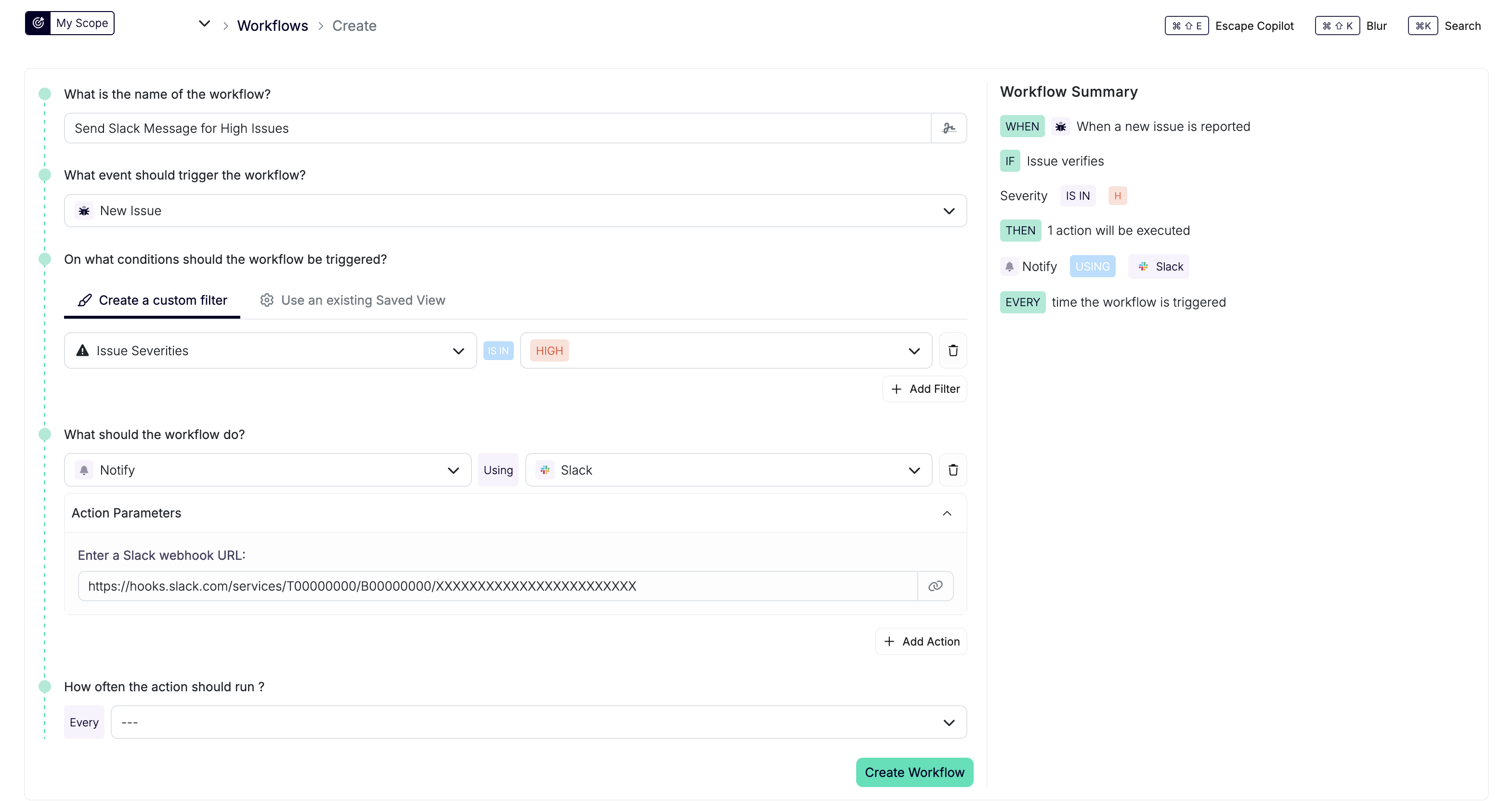Click the Create Workflow button

click(914, 772)
